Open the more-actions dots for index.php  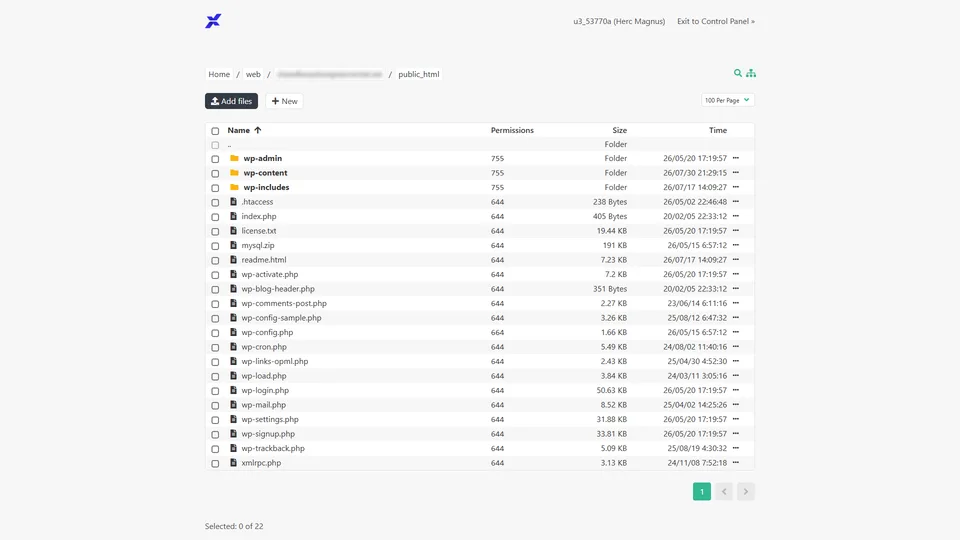736,216
